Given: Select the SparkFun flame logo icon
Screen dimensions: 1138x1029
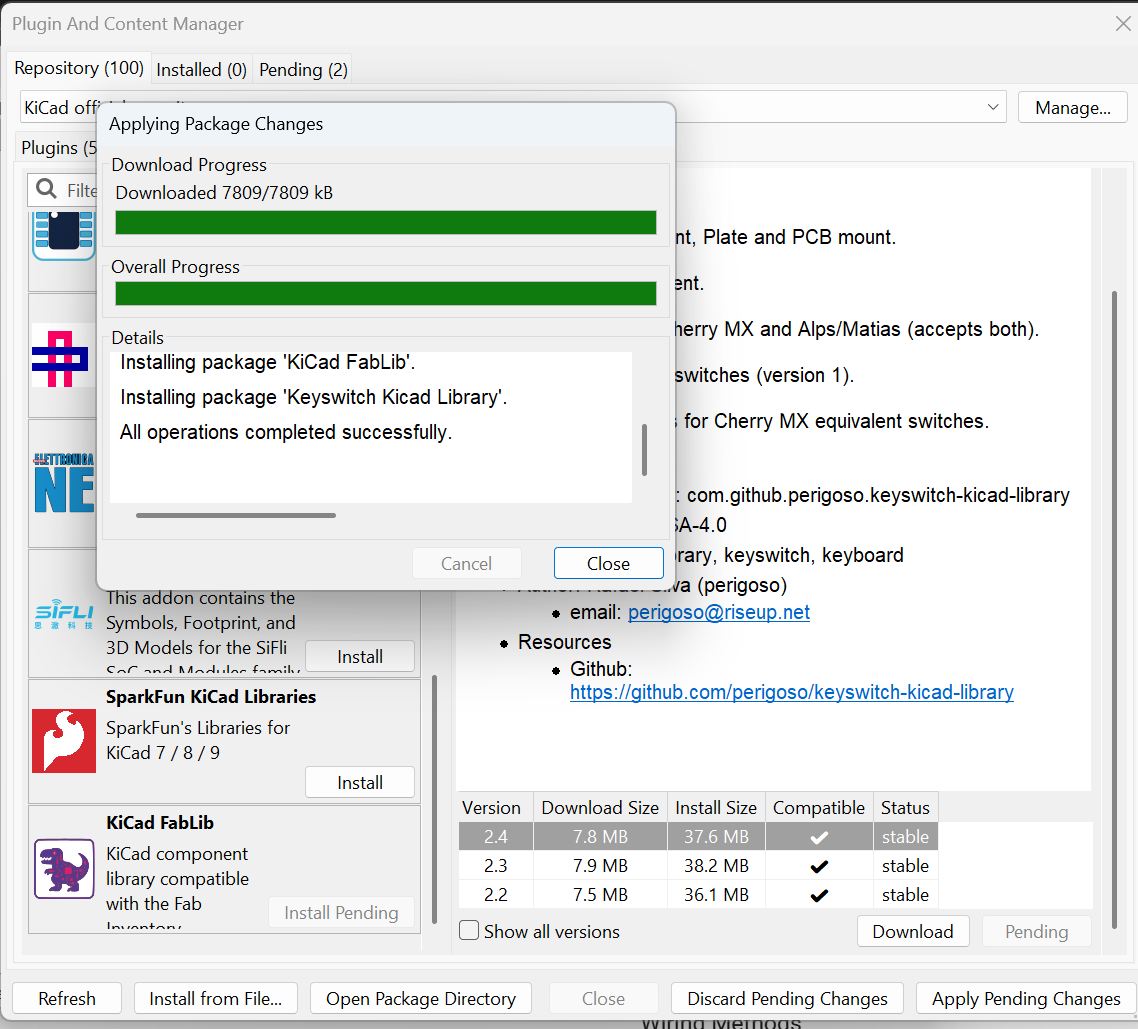Looking at the screenshot, I should click(64, 740).
